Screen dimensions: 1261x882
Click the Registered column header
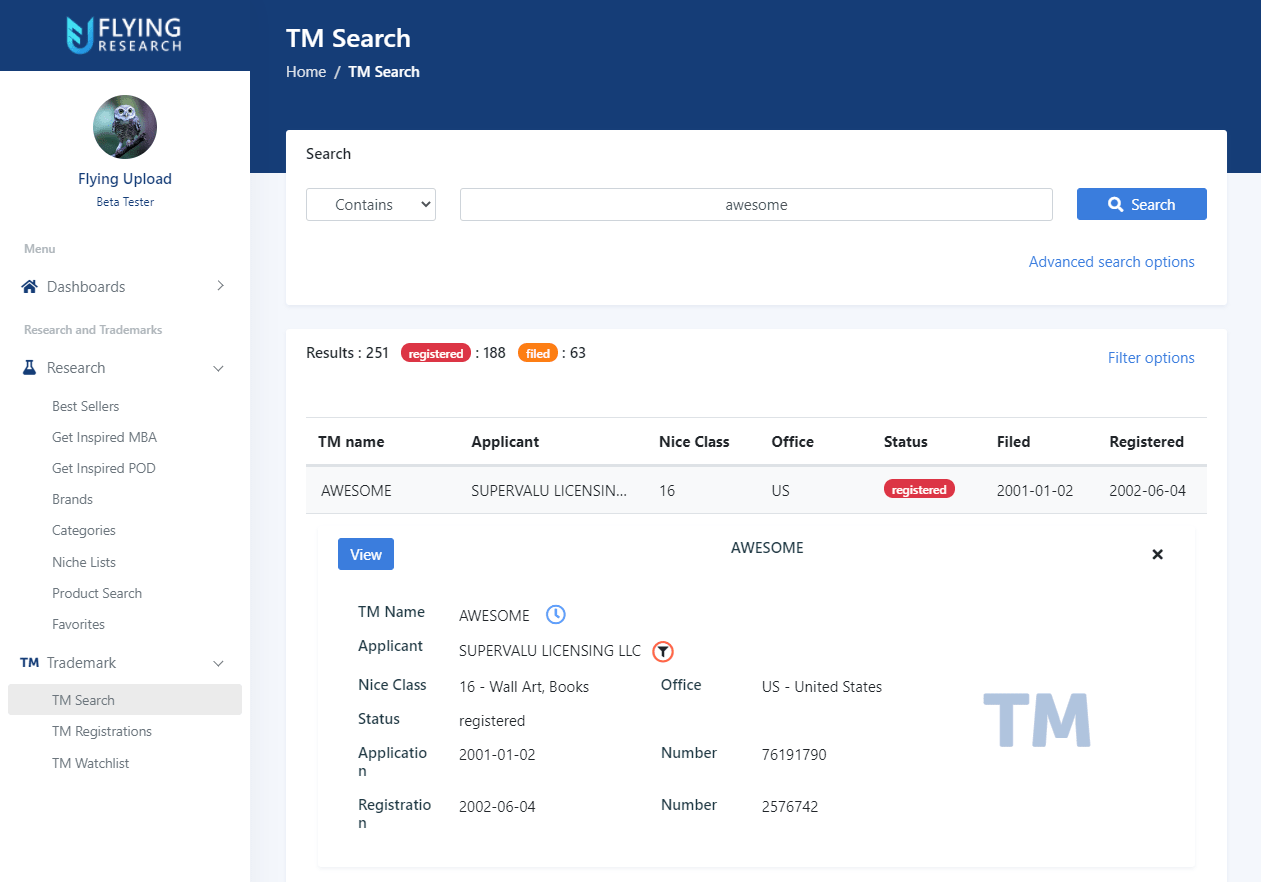1147,442
